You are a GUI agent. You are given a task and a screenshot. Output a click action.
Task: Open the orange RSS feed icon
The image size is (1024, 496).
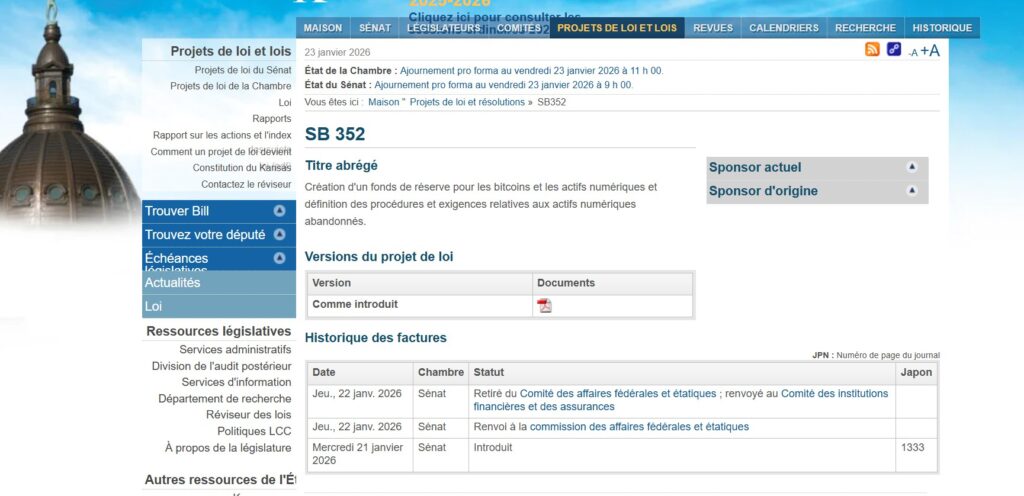click(872, 49)
